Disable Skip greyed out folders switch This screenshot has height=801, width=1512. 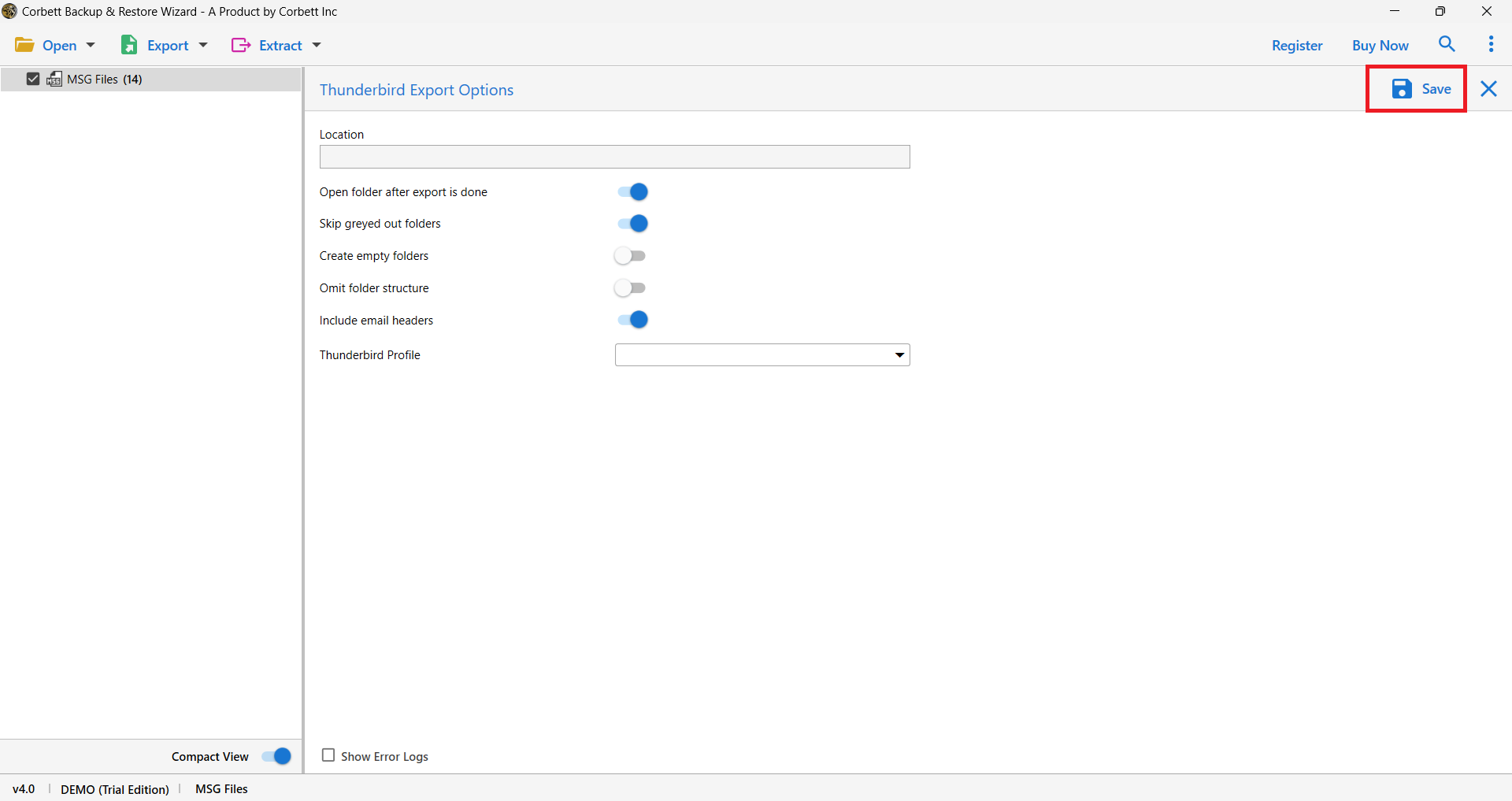pyautogui.click(x=632, y=224)
